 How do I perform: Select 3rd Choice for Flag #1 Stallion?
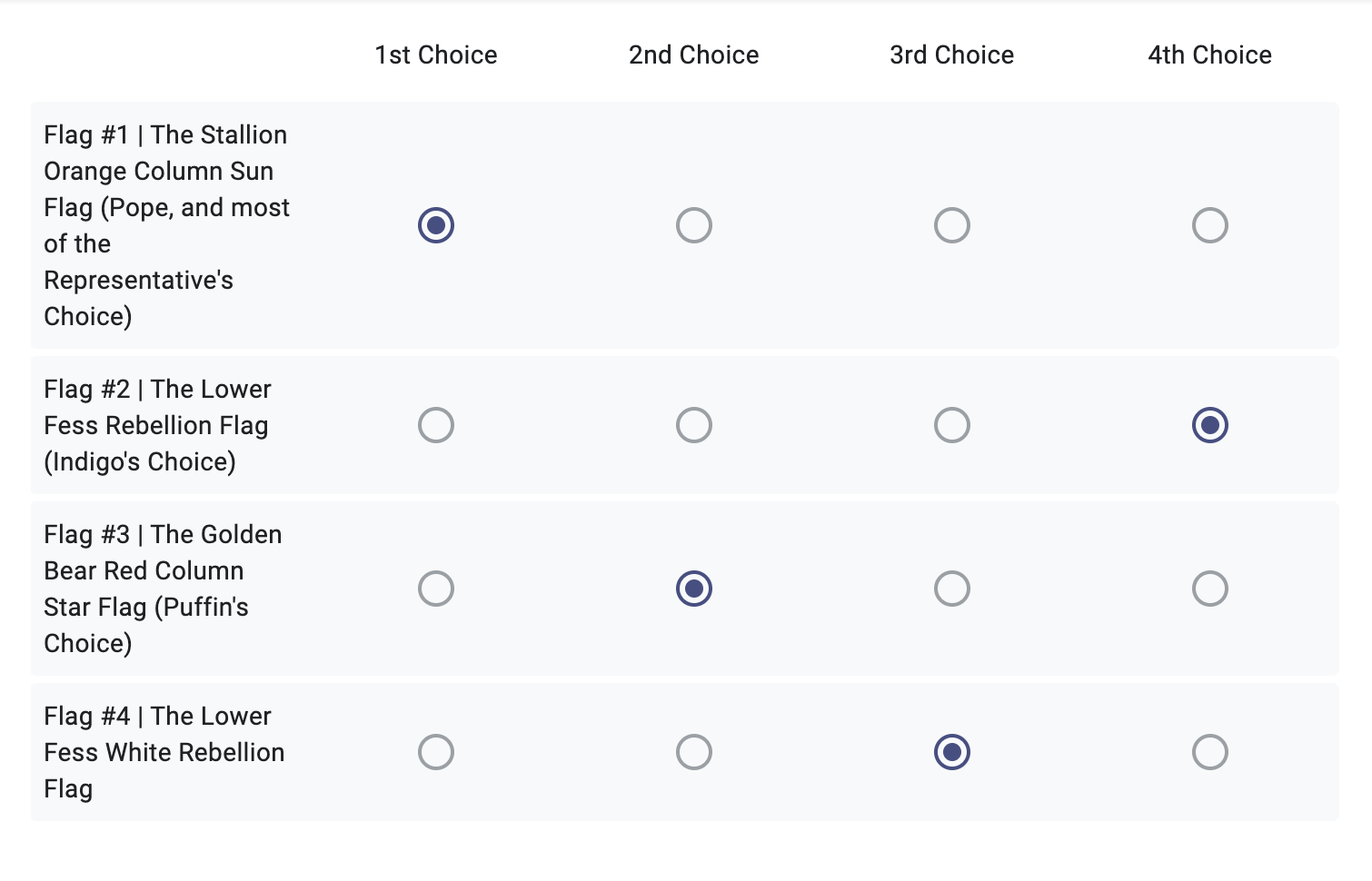pyautogui.click(x=952, y=225)
